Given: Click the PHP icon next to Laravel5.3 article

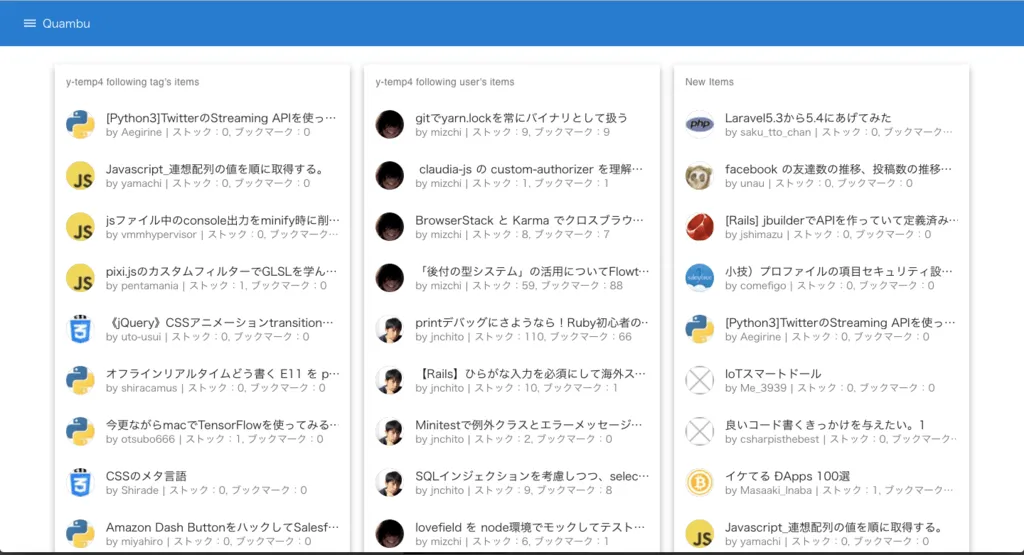Looking at the screenshot, I should (x=699, y=125).
